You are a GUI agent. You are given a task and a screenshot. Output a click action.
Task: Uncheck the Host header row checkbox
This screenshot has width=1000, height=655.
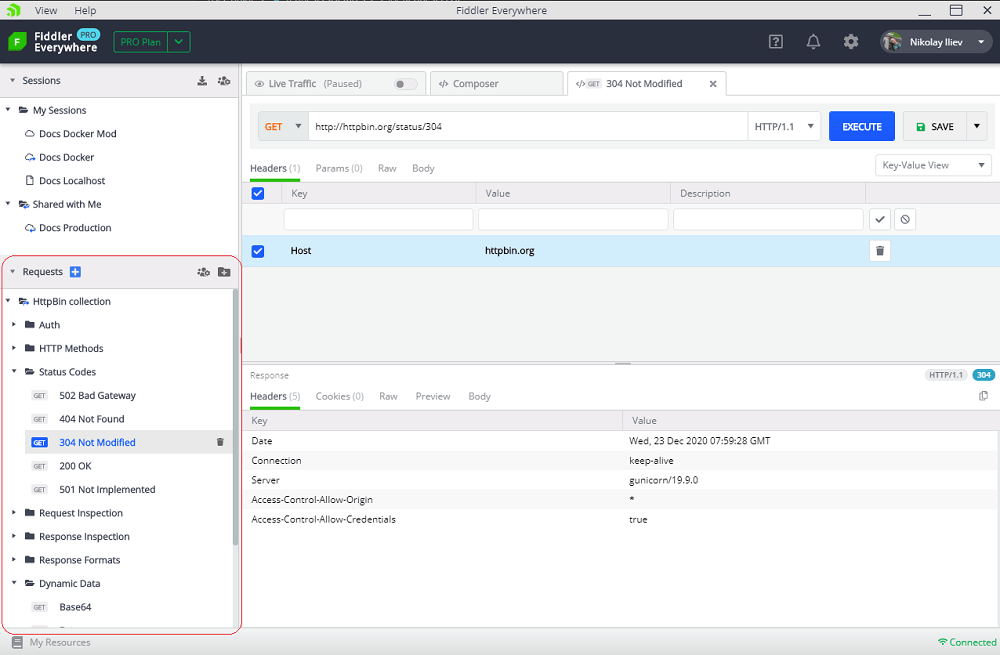pos(258,250)
